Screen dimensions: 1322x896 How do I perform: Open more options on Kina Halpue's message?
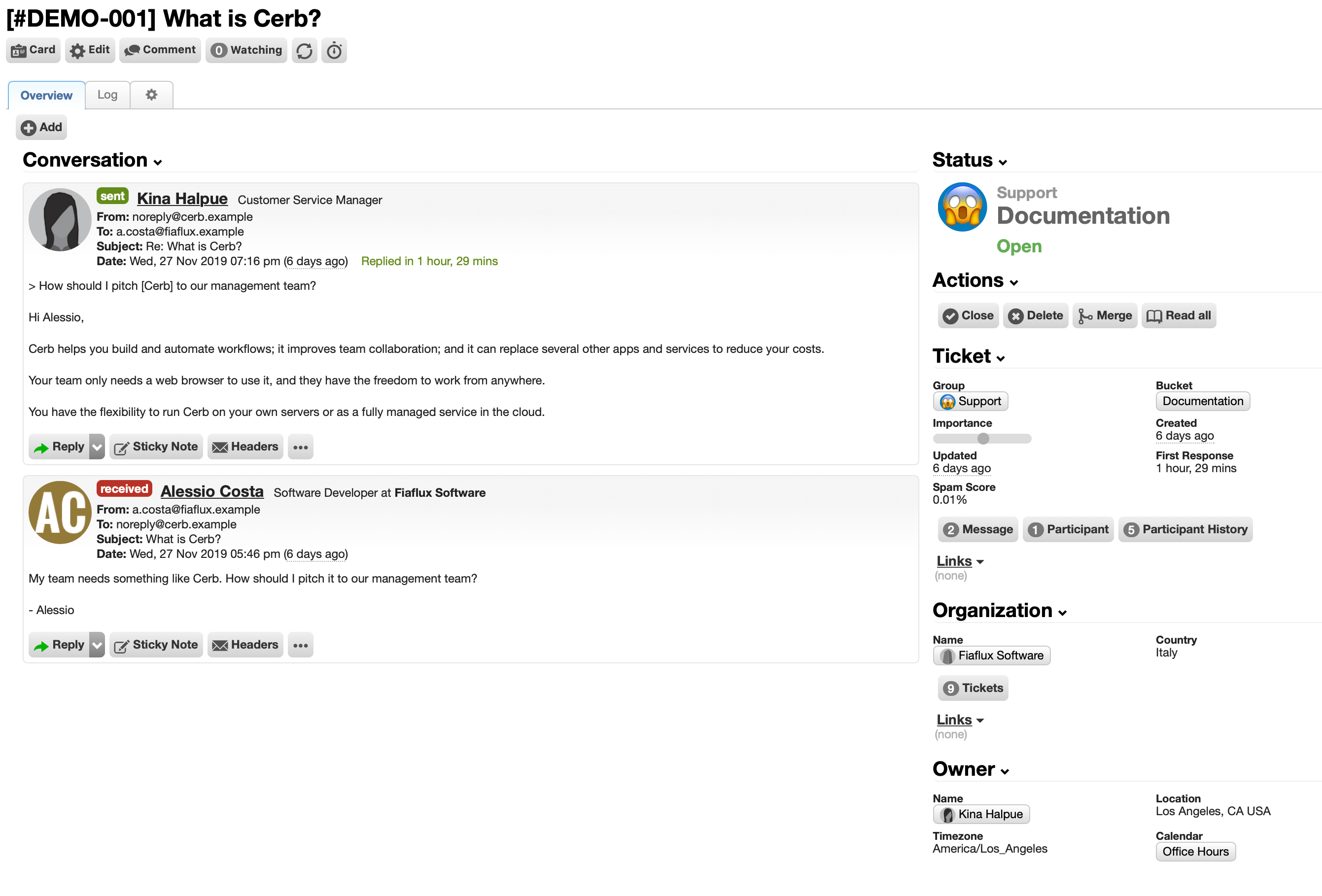pos(300,447)
